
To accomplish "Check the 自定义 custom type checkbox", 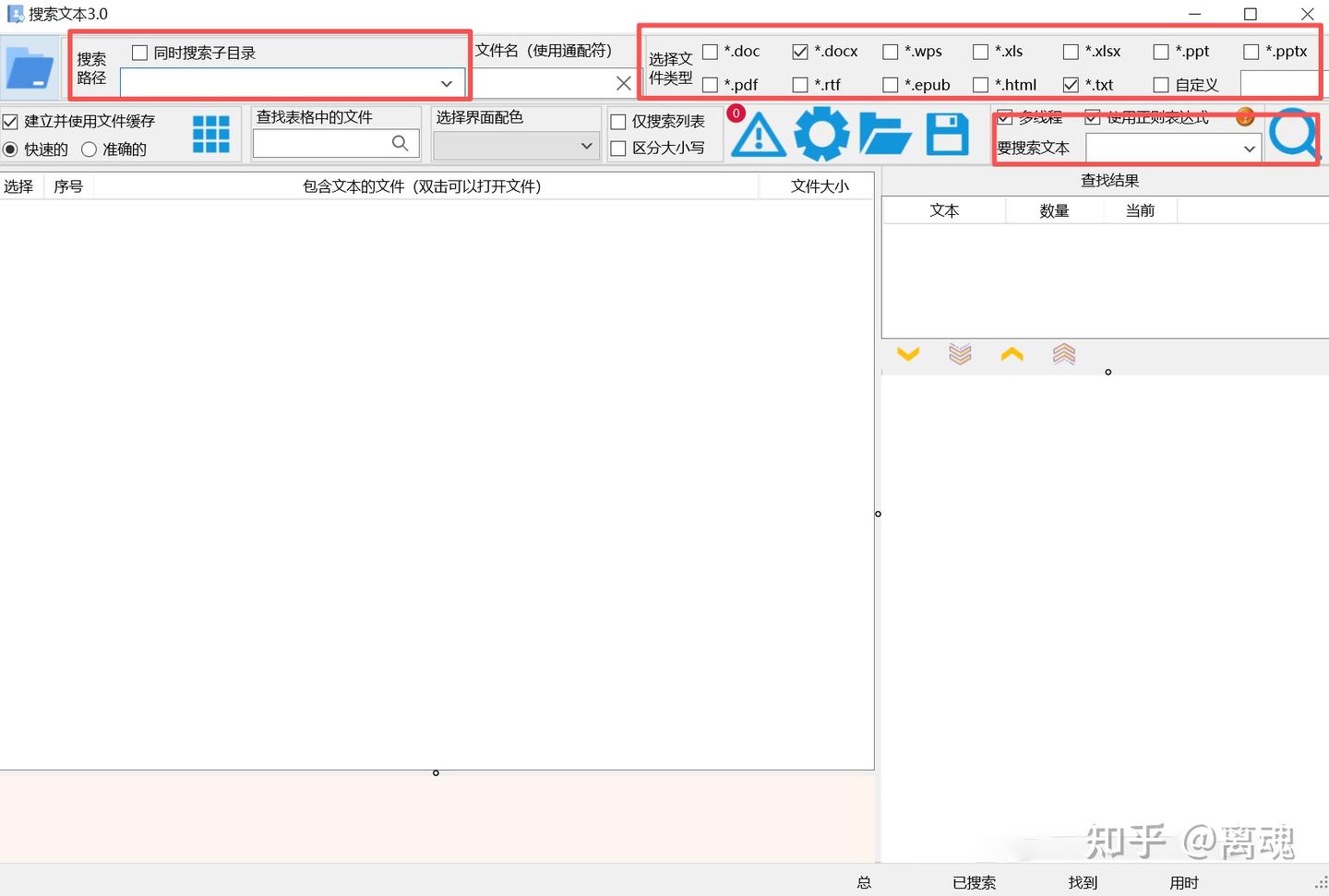I will click(1161, 85).
